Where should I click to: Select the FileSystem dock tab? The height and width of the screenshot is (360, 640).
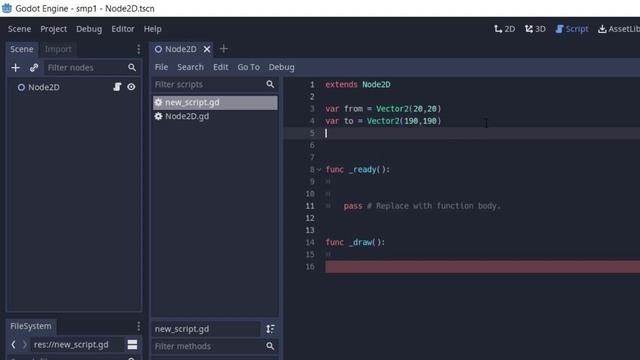[x=31, y=326]
